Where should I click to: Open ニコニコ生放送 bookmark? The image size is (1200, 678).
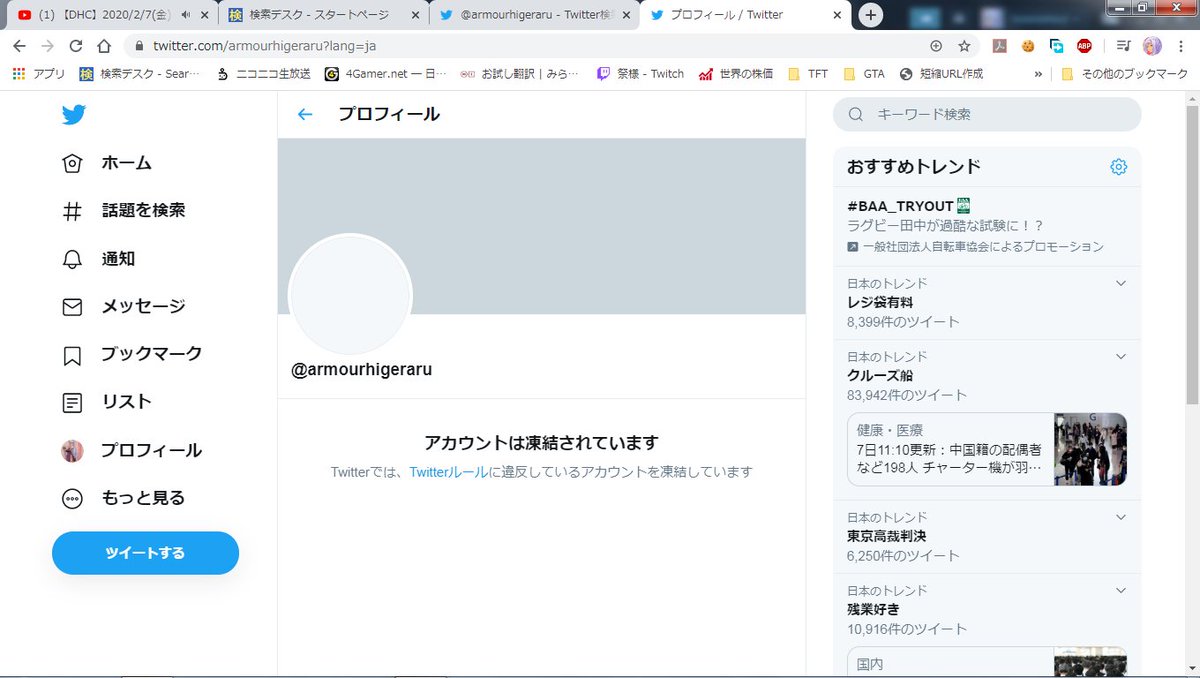coord(263,74)
